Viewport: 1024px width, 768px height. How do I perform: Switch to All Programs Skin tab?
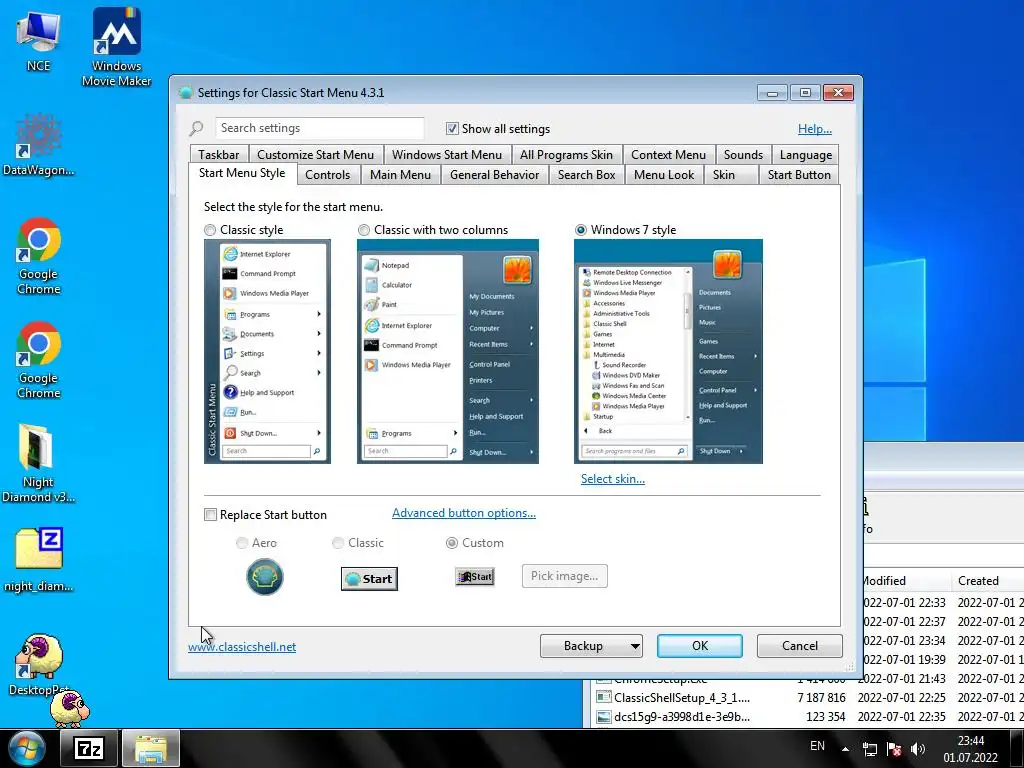click(566, 155)
